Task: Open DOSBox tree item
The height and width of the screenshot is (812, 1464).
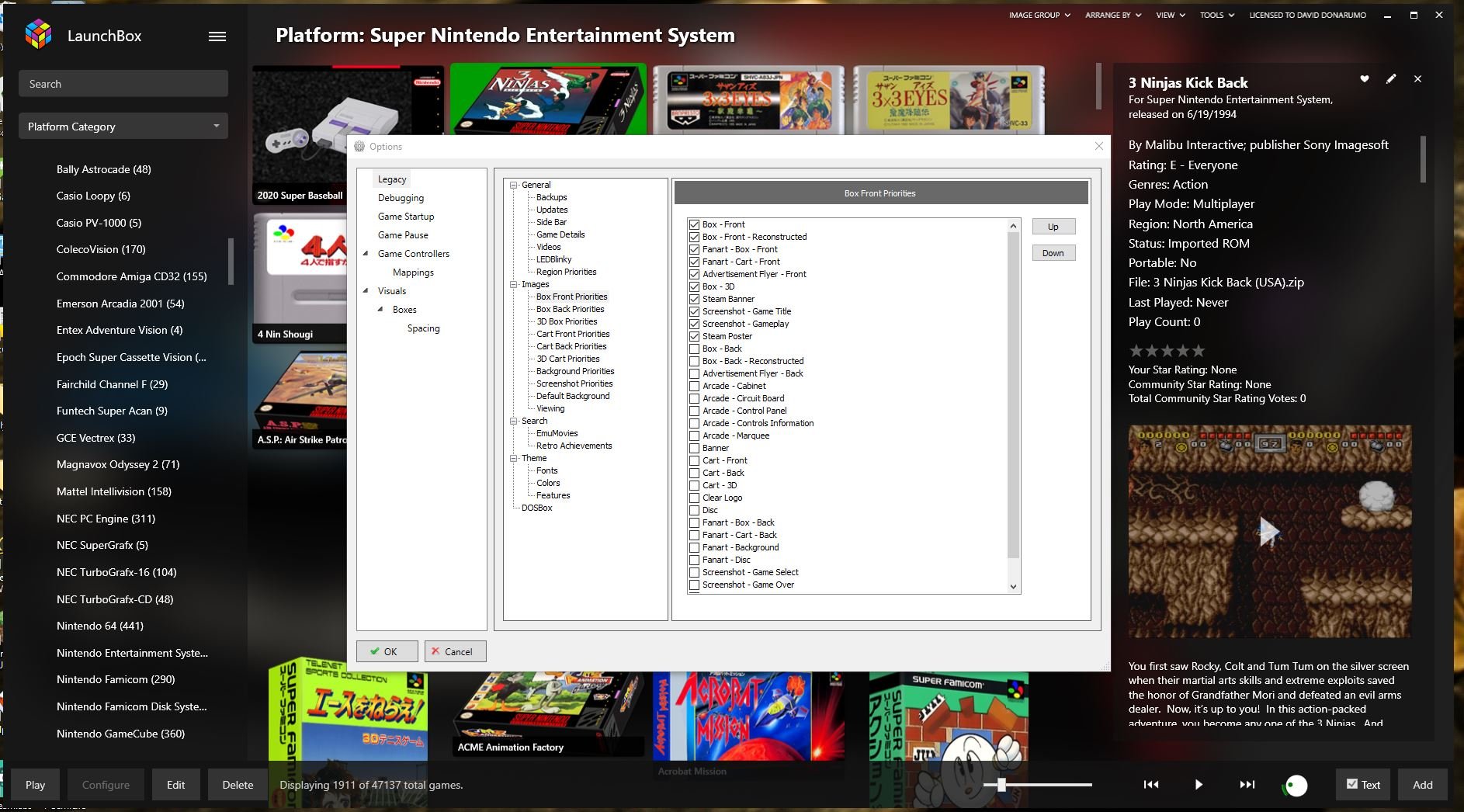Action: pyautogui.click(x=536, y=508)
